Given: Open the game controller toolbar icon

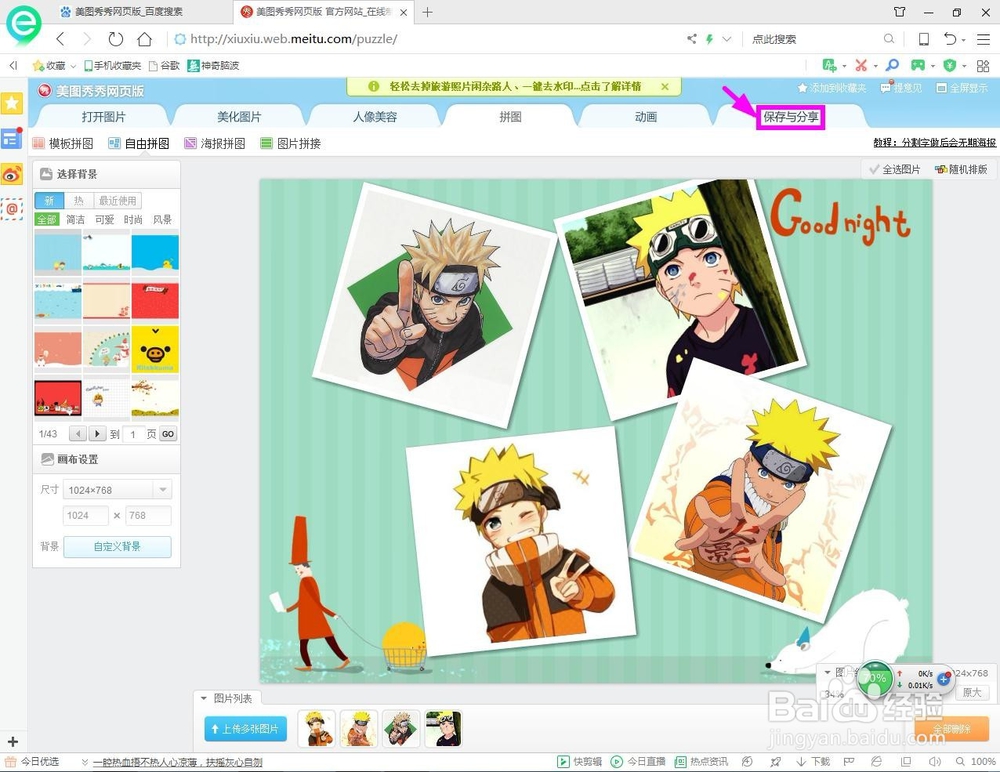Looking at the screenshot, I should [x=918, y=65].
